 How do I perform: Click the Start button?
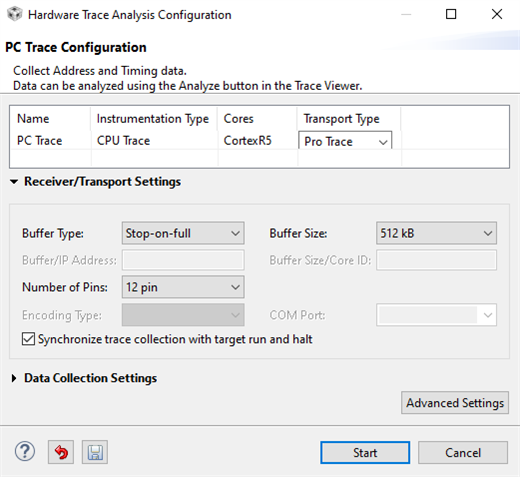pos(365,453)
